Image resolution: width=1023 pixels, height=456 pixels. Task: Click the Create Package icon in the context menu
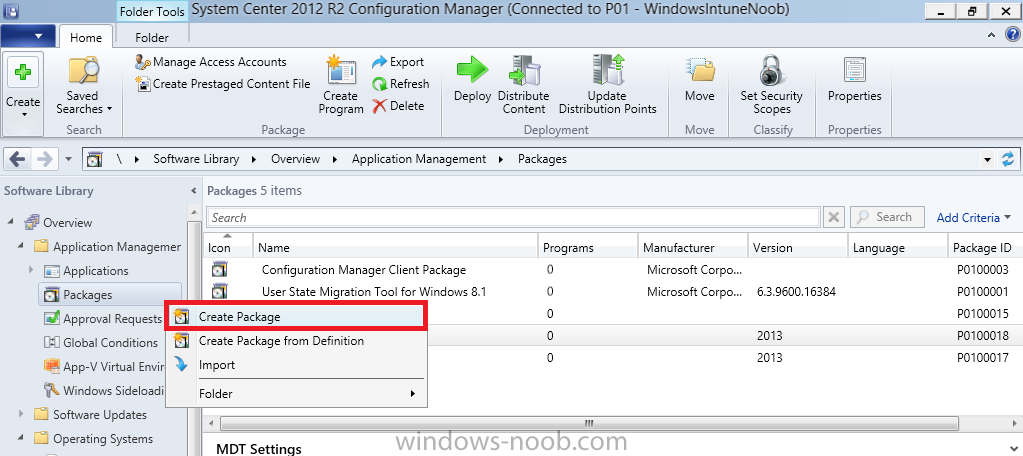(x=182, y=317)
